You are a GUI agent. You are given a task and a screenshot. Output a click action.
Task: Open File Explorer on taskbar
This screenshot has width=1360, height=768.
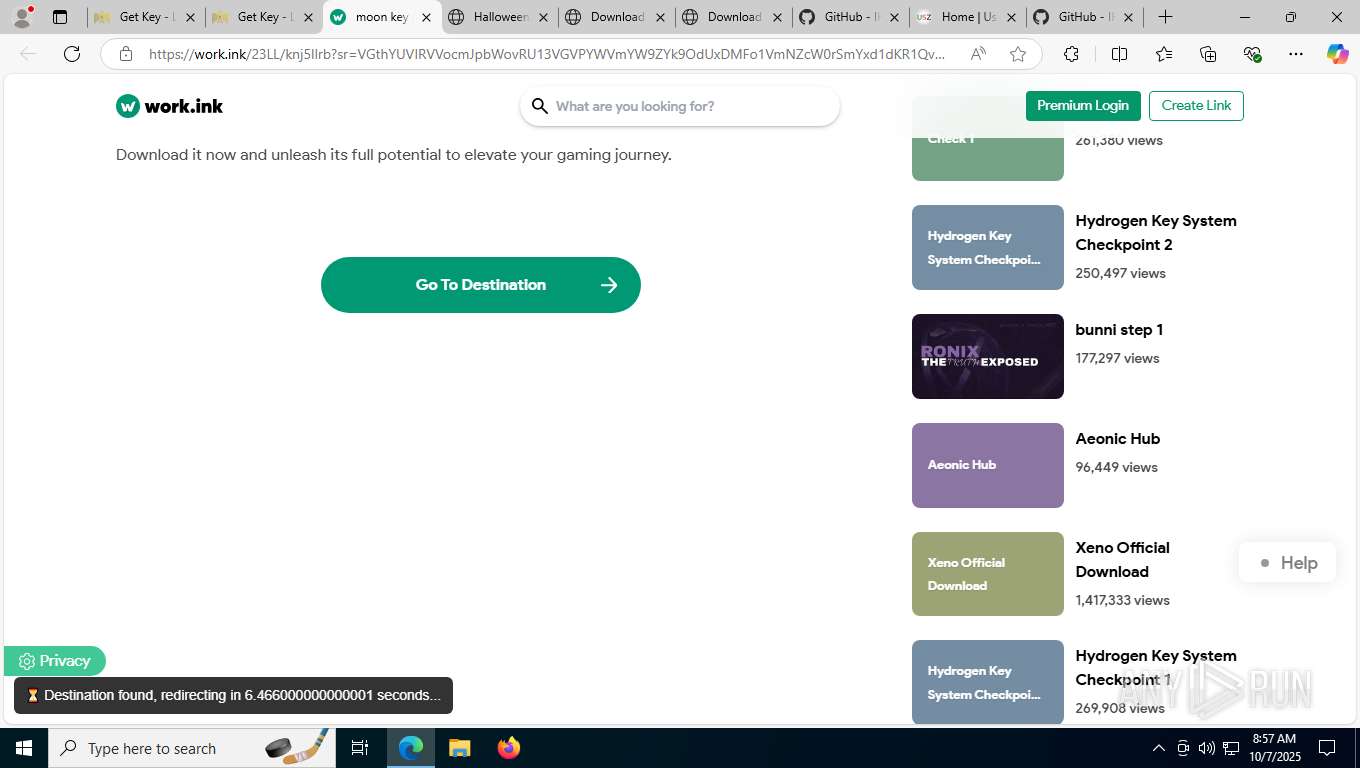click(459, 748)
